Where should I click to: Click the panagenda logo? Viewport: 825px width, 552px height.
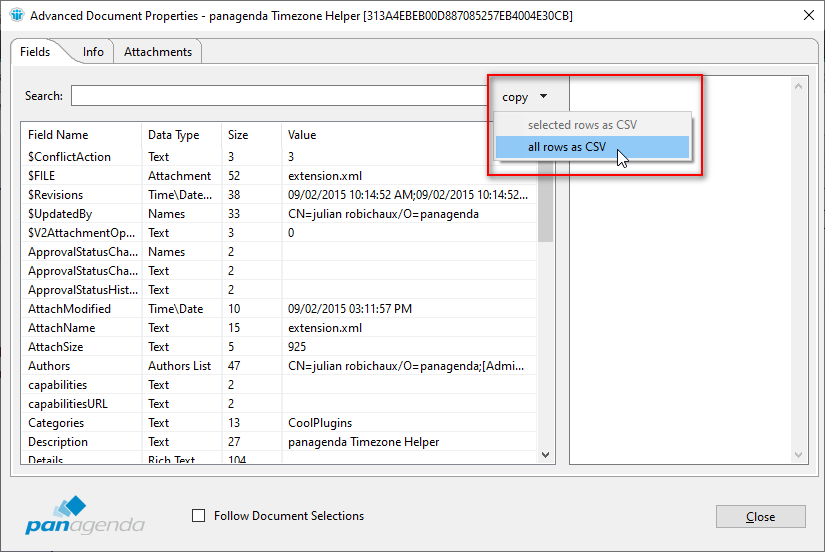pos(85,515)
